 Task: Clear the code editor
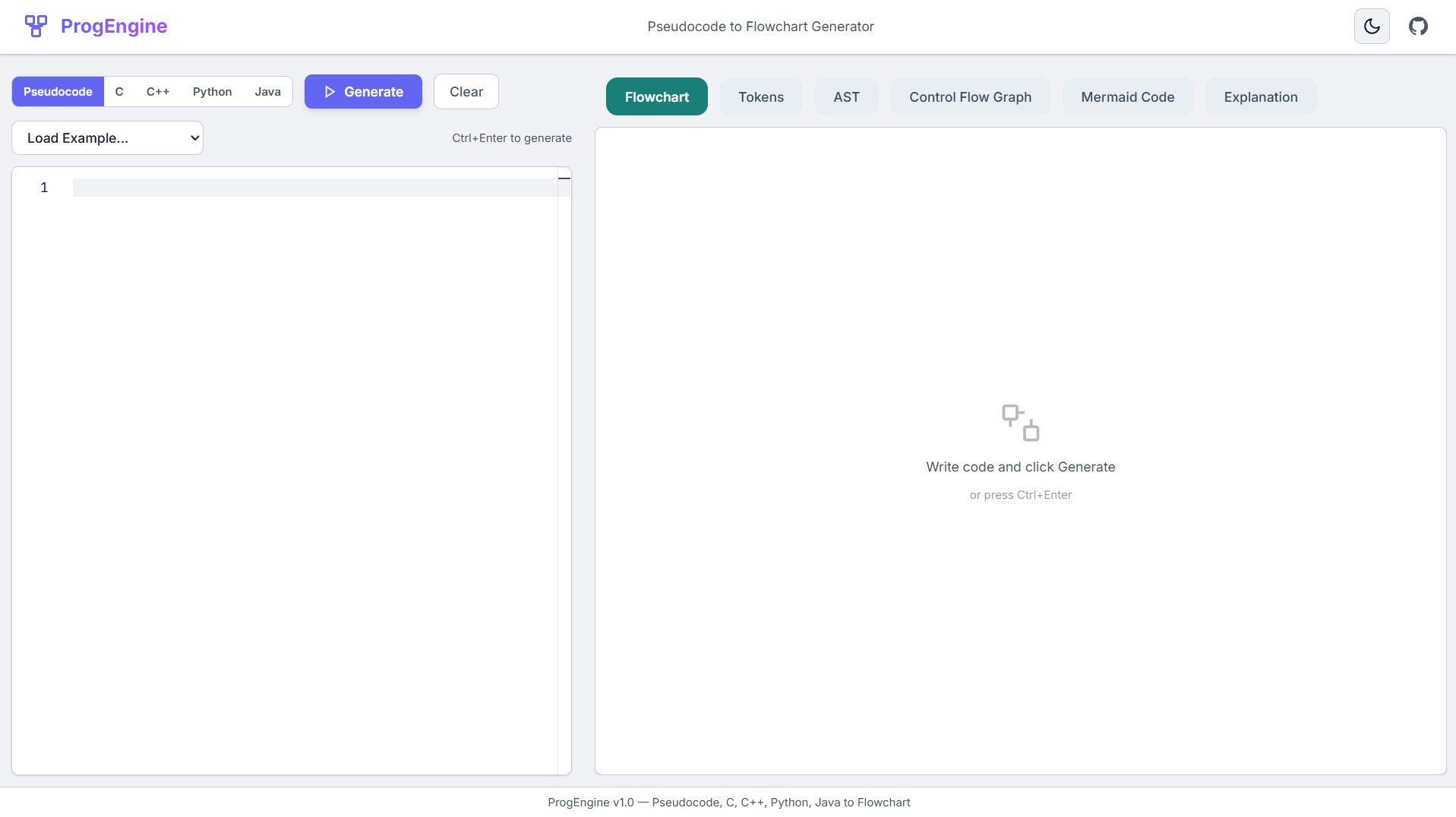click(466, 92)
